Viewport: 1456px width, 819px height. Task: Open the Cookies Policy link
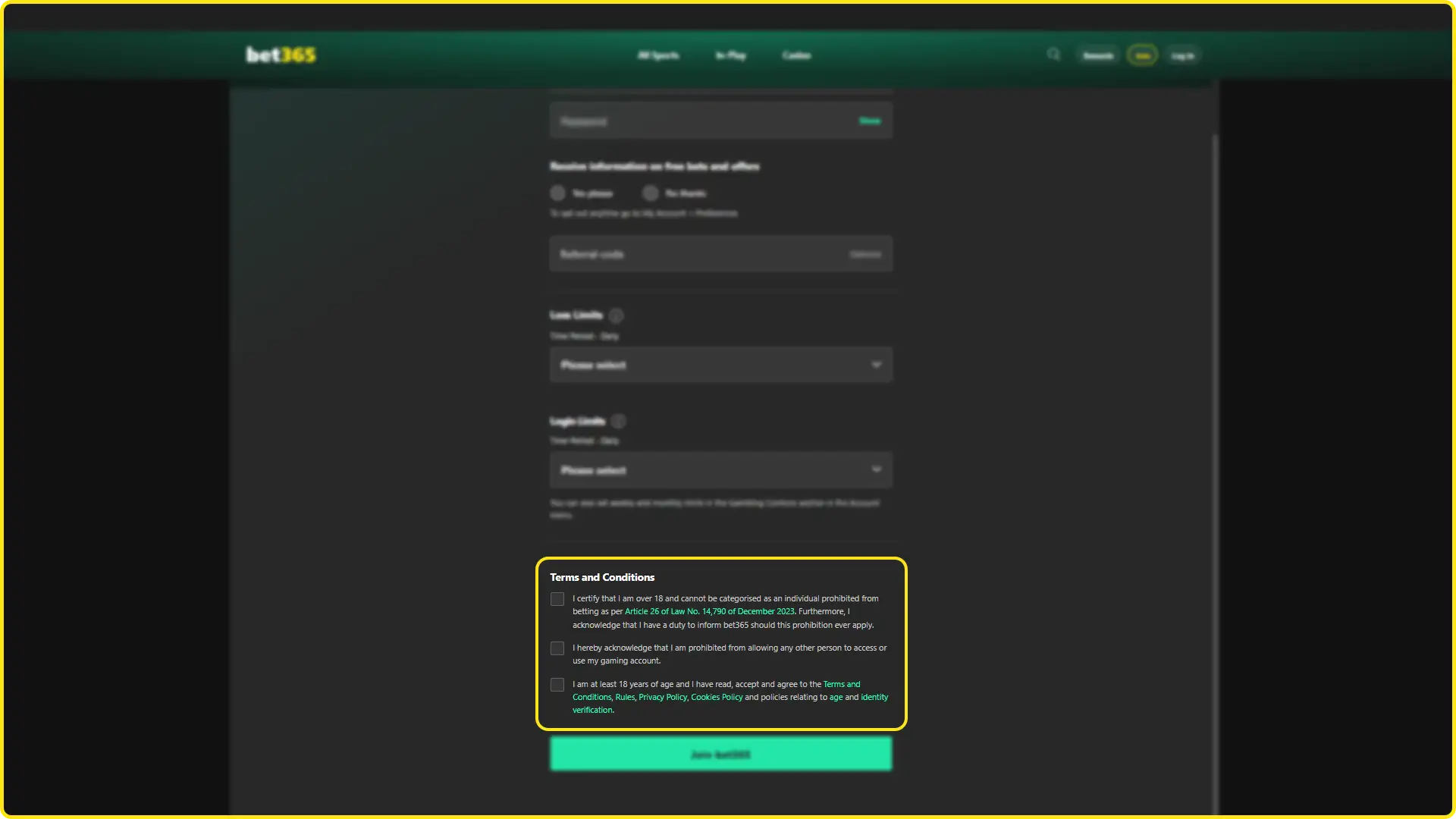[717, 698]
